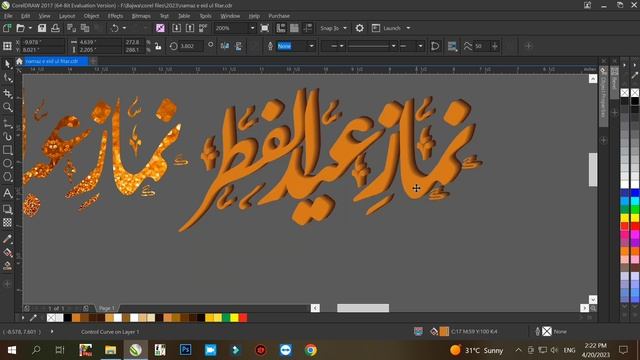Screen dimensions: 640x360
Task: Click the Search Content icon
Action: pyautogui.click(x=160, y=28)
